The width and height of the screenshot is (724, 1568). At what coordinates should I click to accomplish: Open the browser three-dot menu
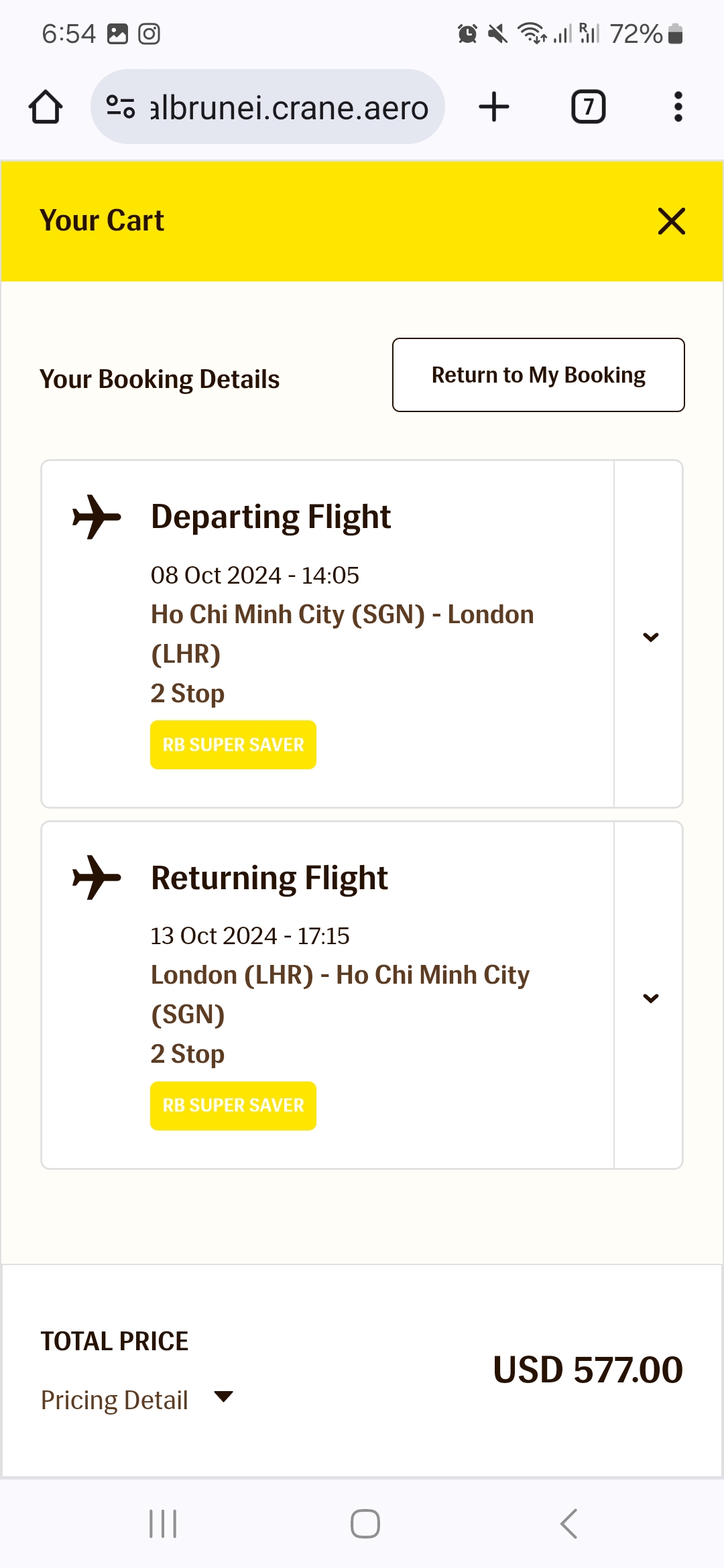click(x=678, y=107)
